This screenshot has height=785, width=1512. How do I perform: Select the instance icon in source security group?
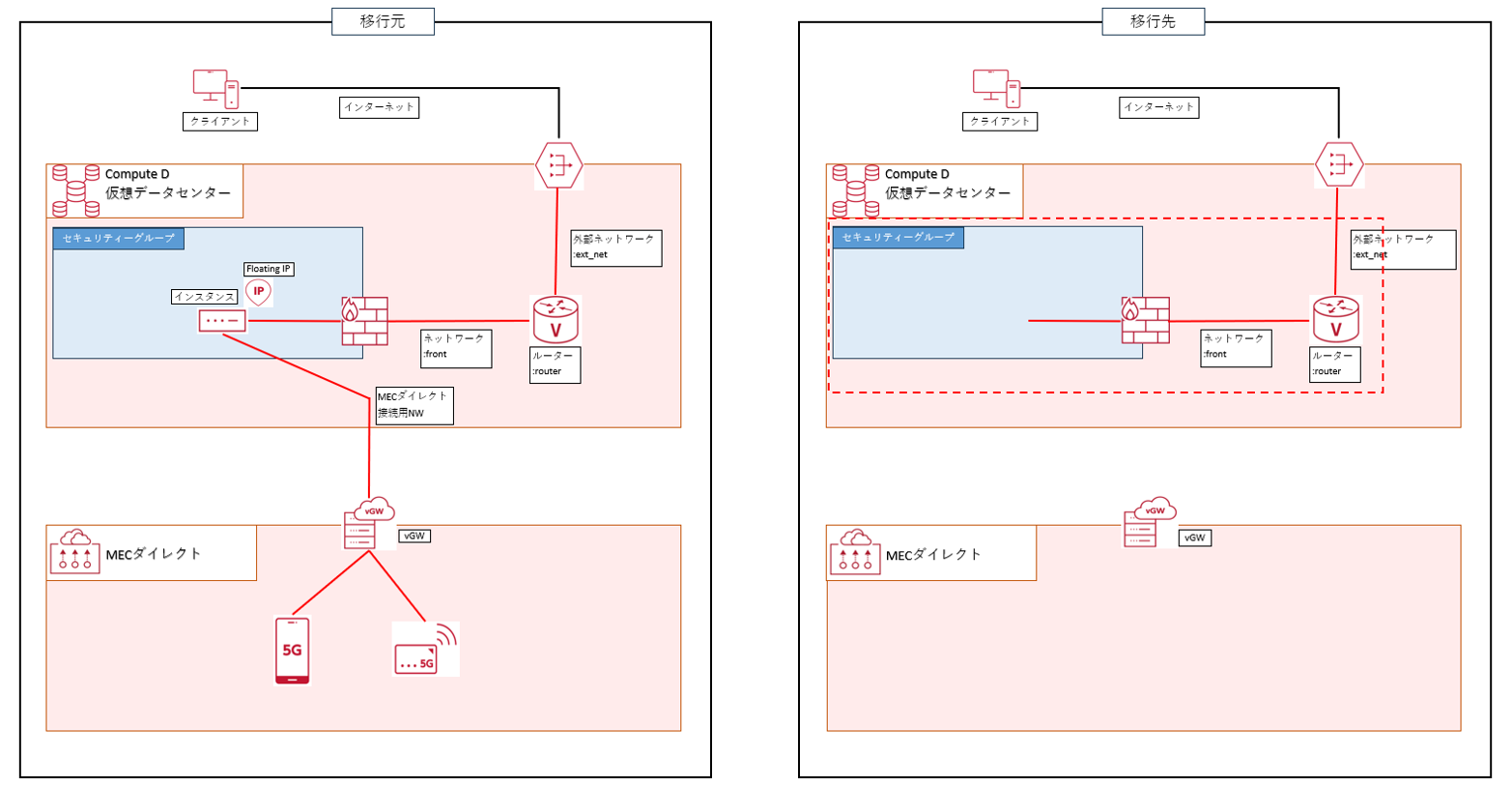tap(223, 321)
